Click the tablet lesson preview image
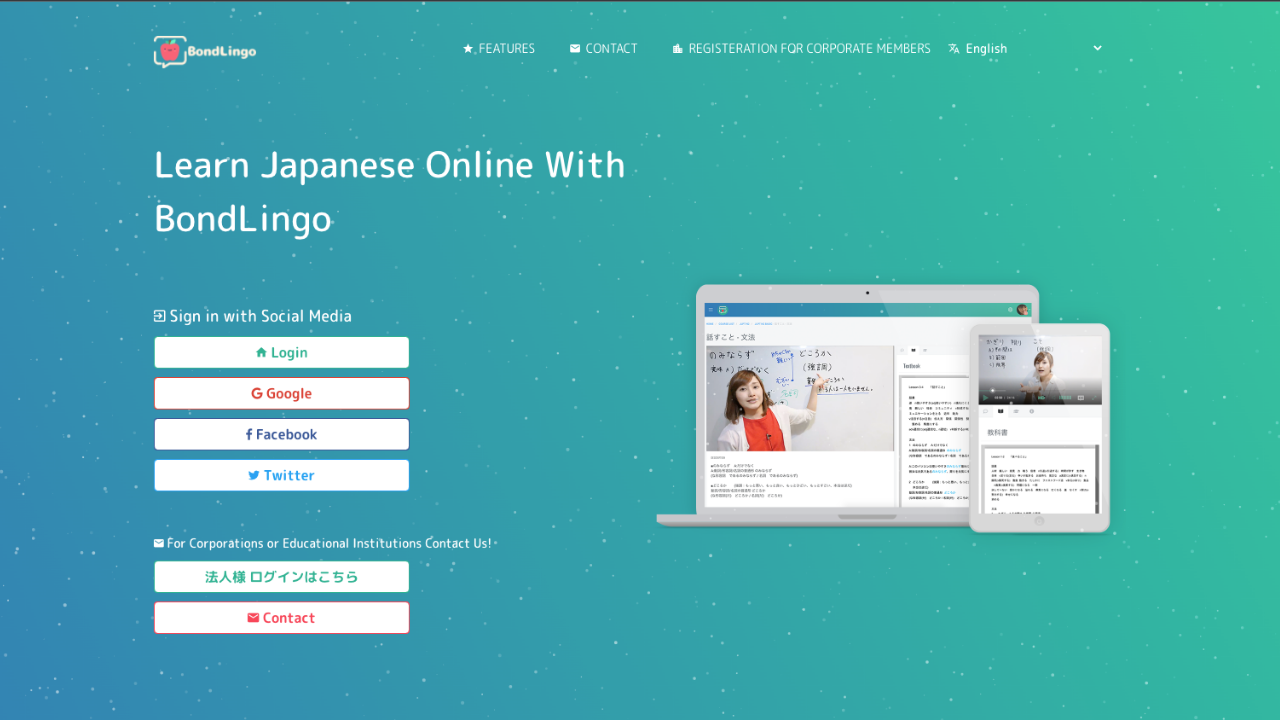The image size is (1280, 720). click(1040, 370)
